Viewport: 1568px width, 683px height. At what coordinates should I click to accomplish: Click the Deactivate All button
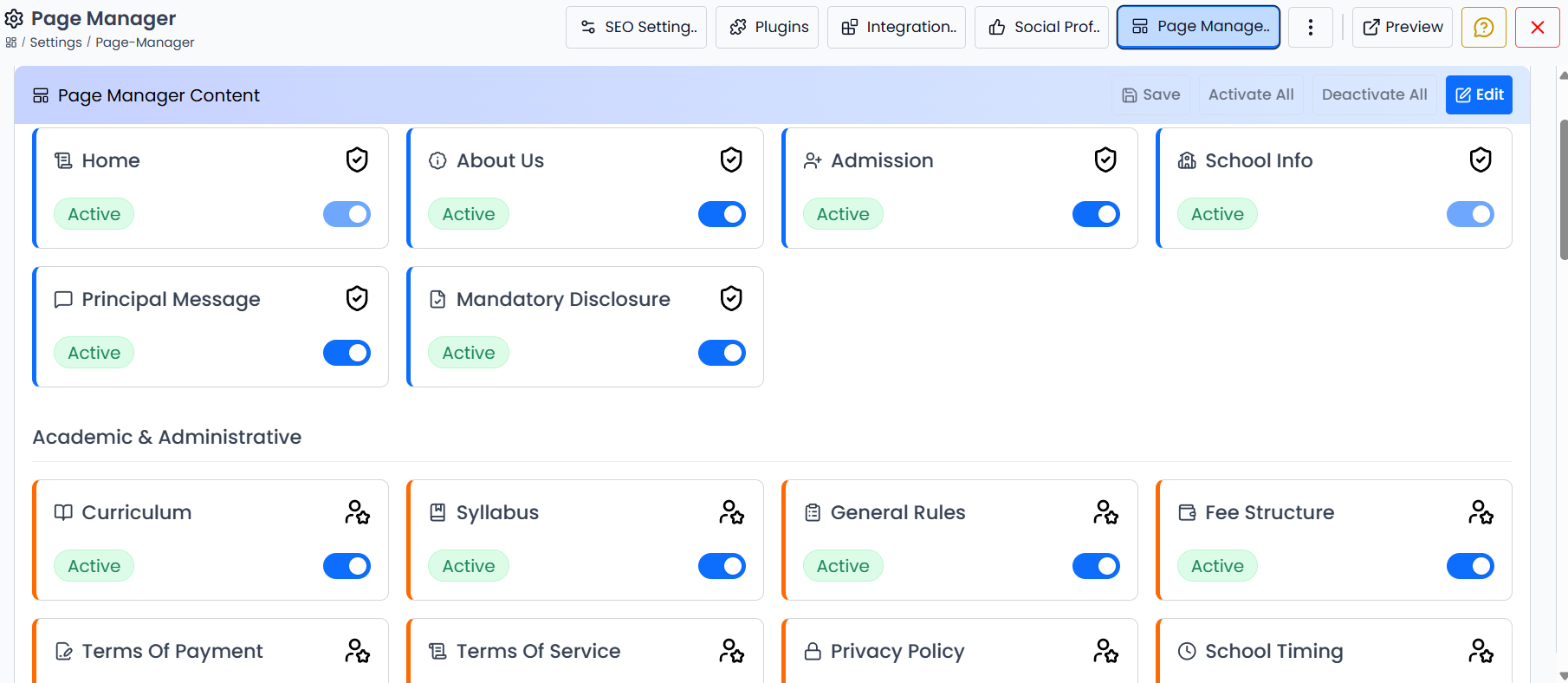tap(1374, 94)
